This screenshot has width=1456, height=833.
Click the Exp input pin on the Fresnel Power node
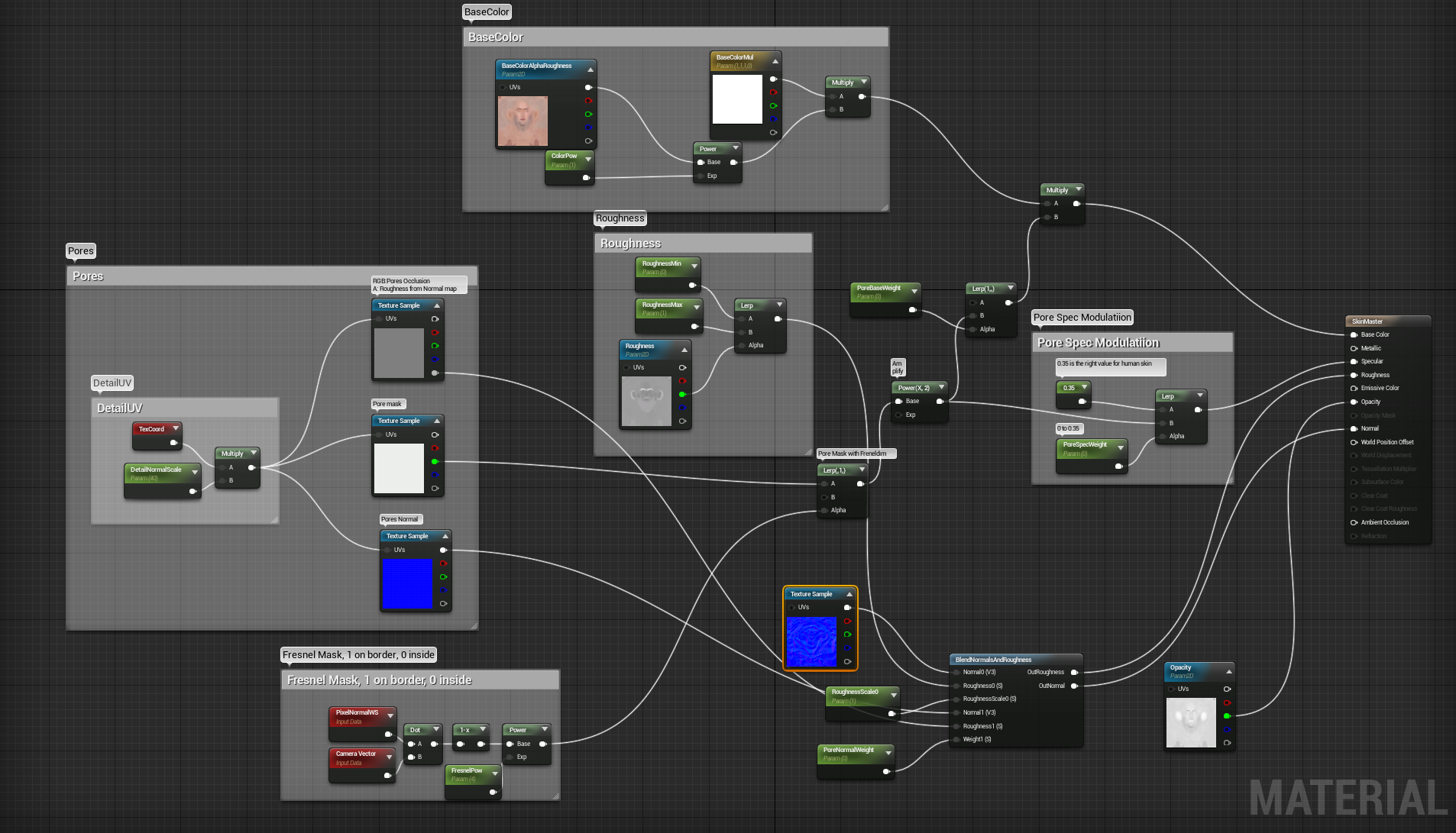(x=510, y=757)
